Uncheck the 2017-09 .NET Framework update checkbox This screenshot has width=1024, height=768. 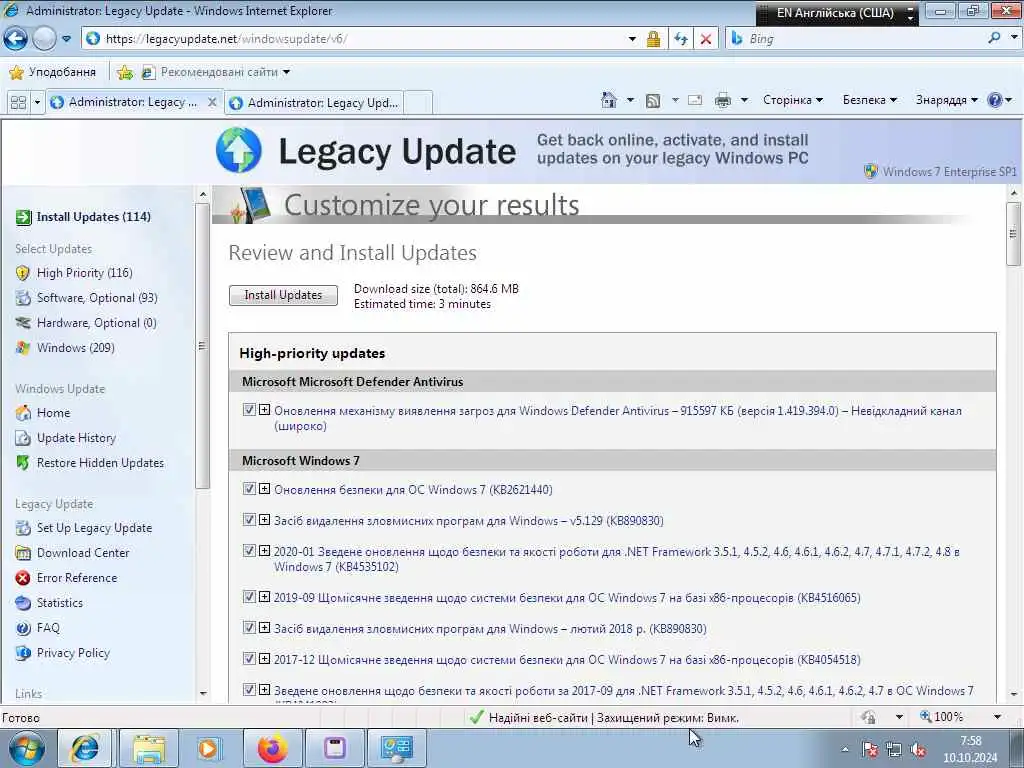click(x=249, y=690)
